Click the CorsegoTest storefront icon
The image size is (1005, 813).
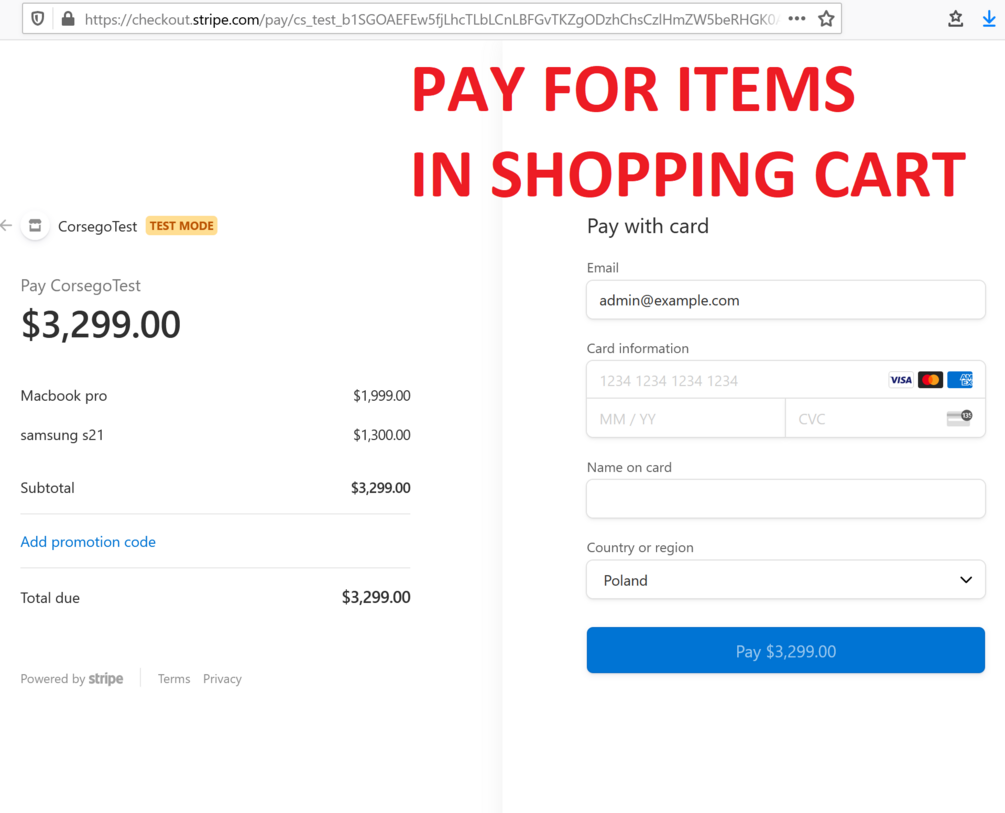35,226
